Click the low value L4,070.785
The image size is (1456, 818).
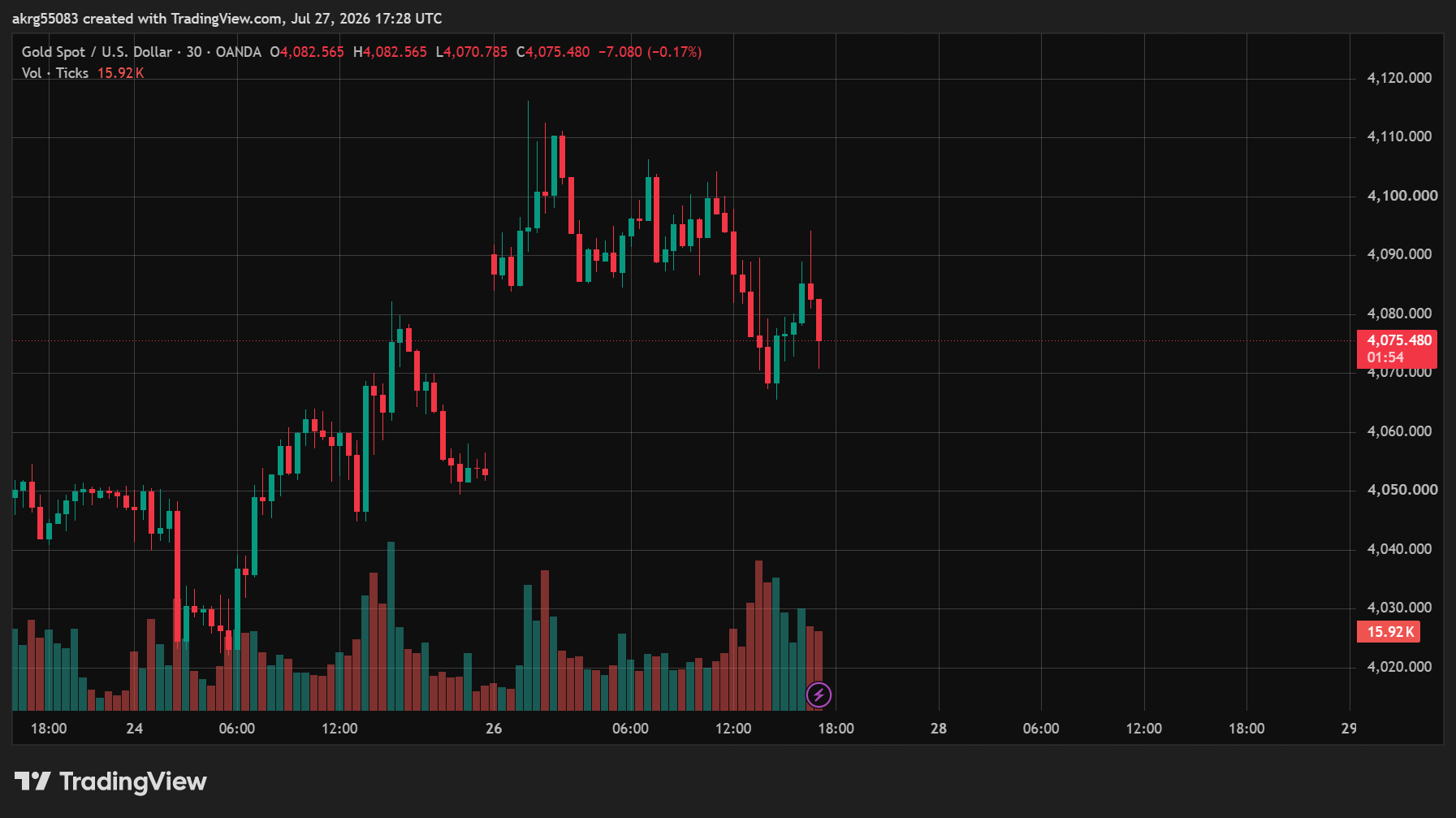[x=472, y=52]
